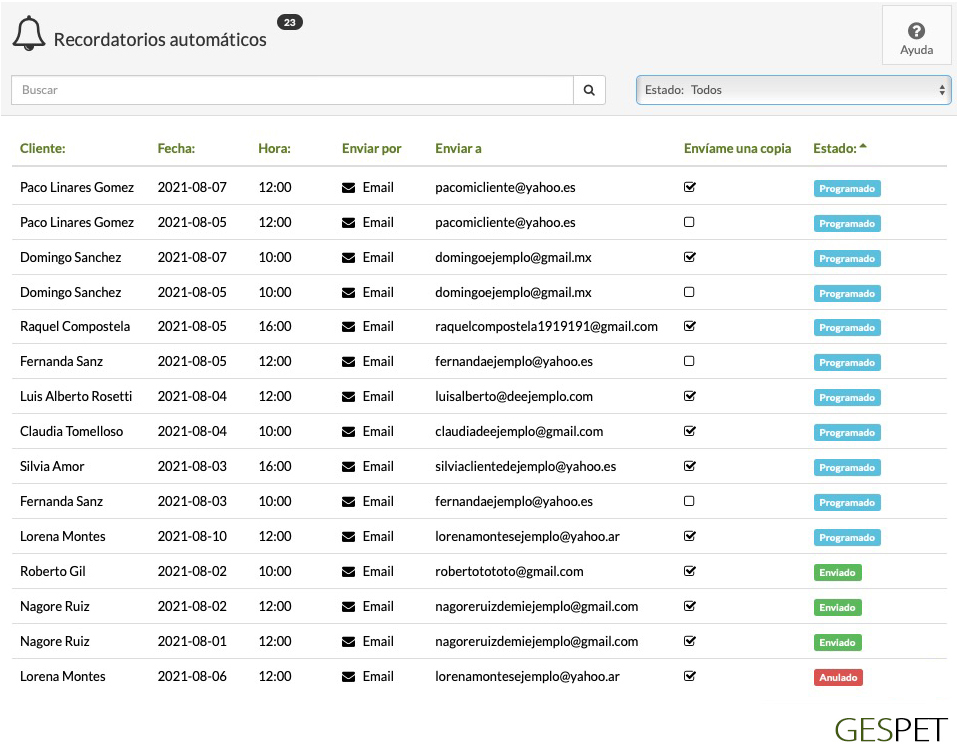This screenshot has width=957, height=753.
Task: Click the envelope icon in Raquel Compostela row
Action: click(x=348, y=327)
